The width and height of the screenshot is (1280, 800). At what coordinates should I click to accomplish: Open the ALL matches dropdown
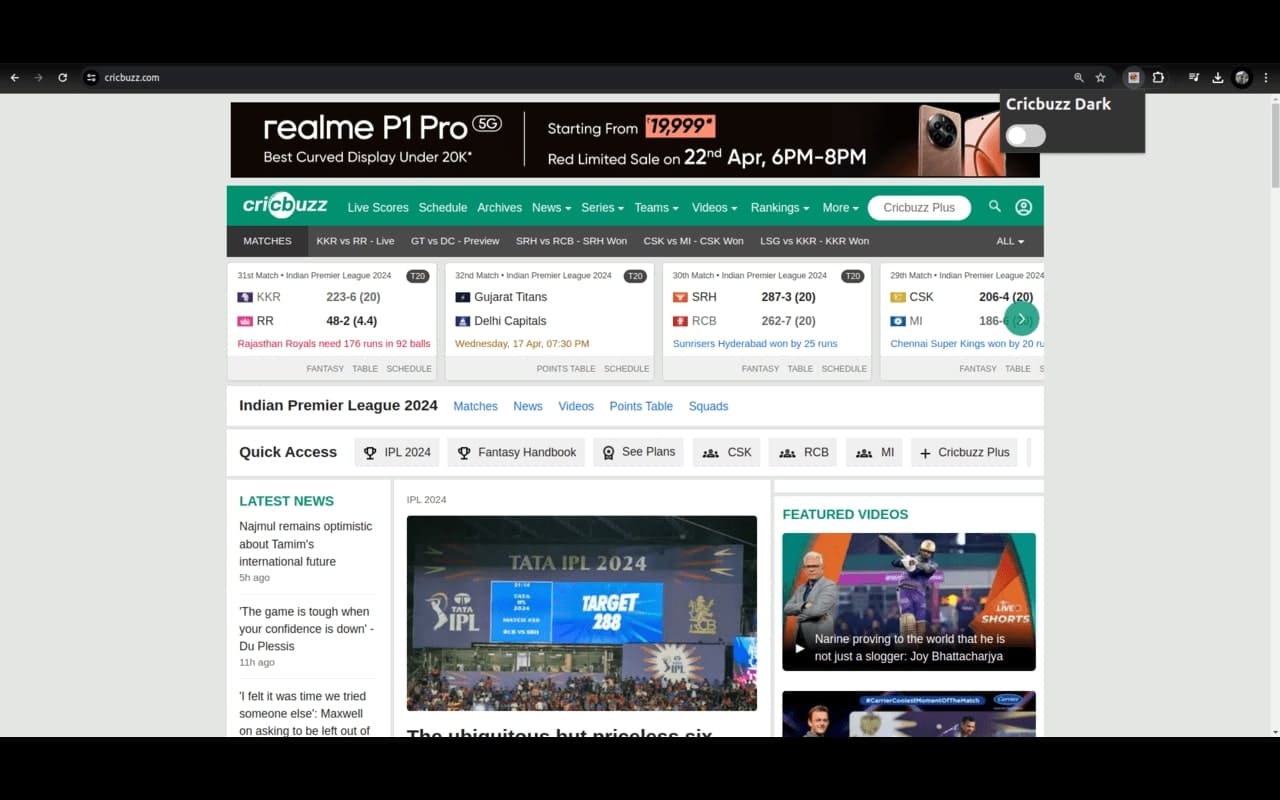tap(1010, 241)
